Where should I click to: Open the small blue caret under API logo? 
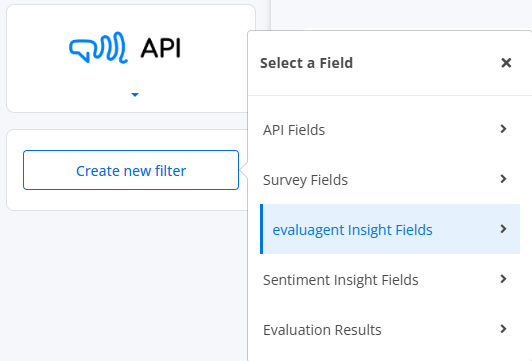point(135,95)
